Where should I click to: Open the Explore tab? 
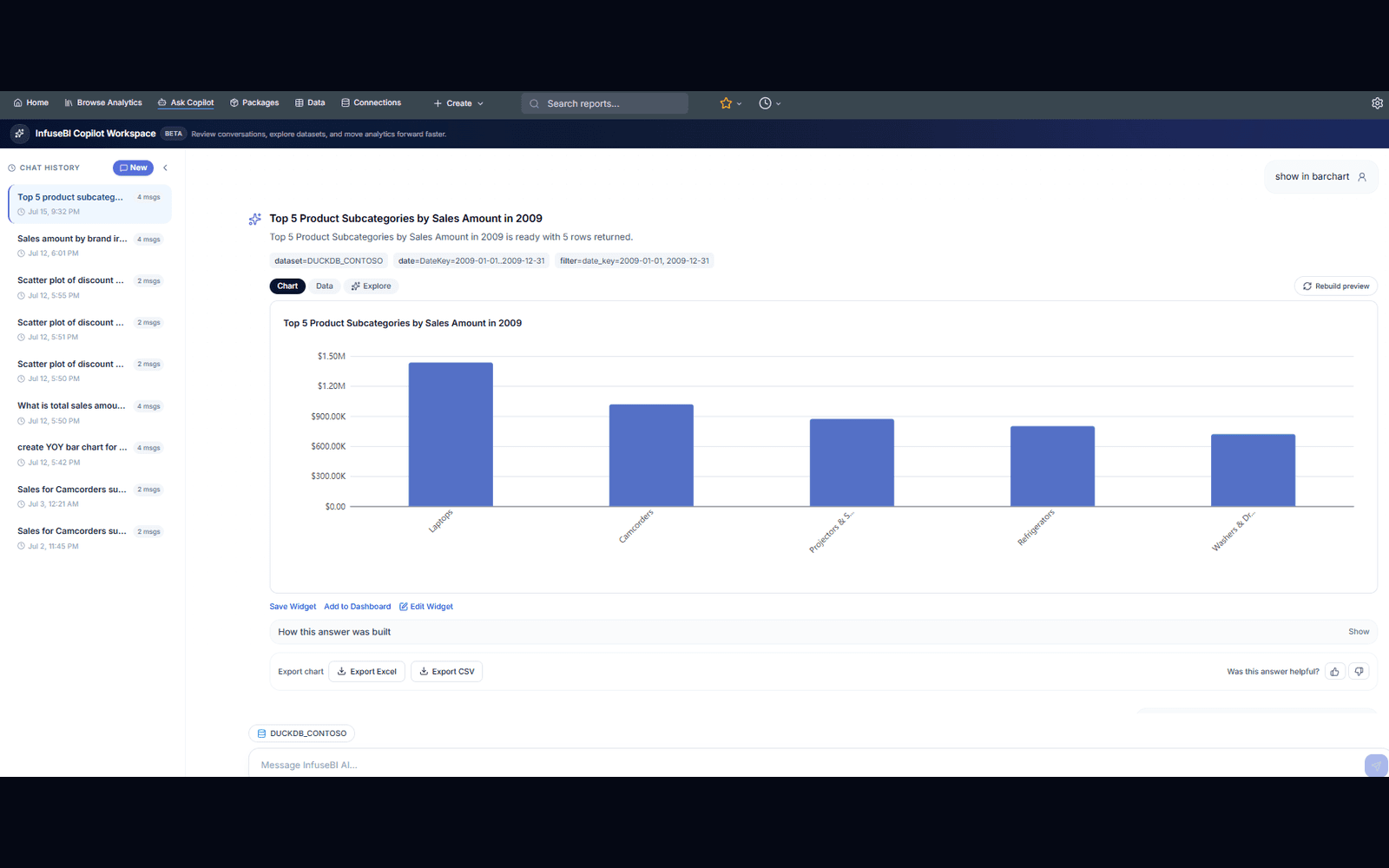click(x=371, y=286)
